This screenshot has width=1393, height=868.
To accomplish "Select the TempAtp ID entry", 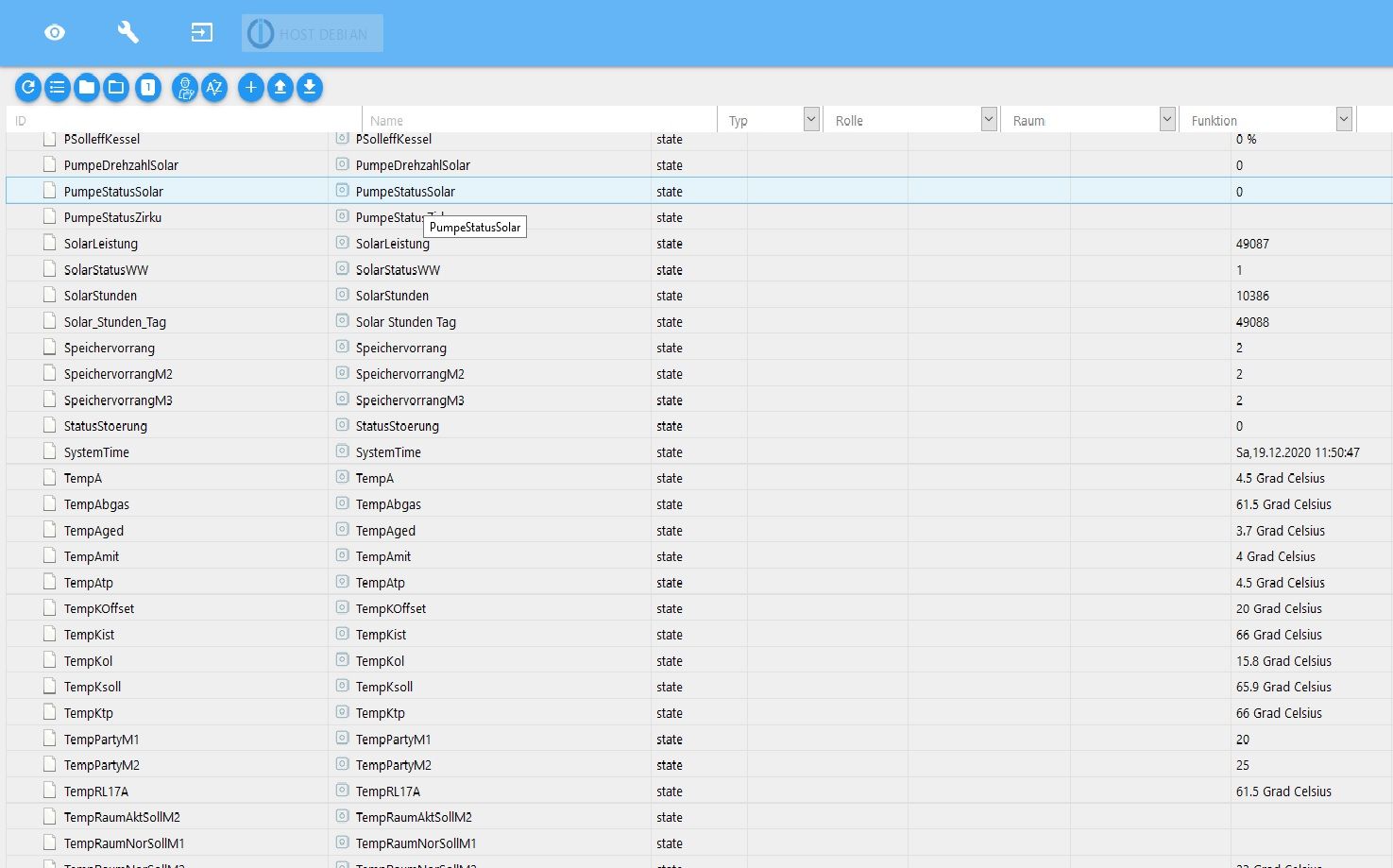I will coord(89,583).
